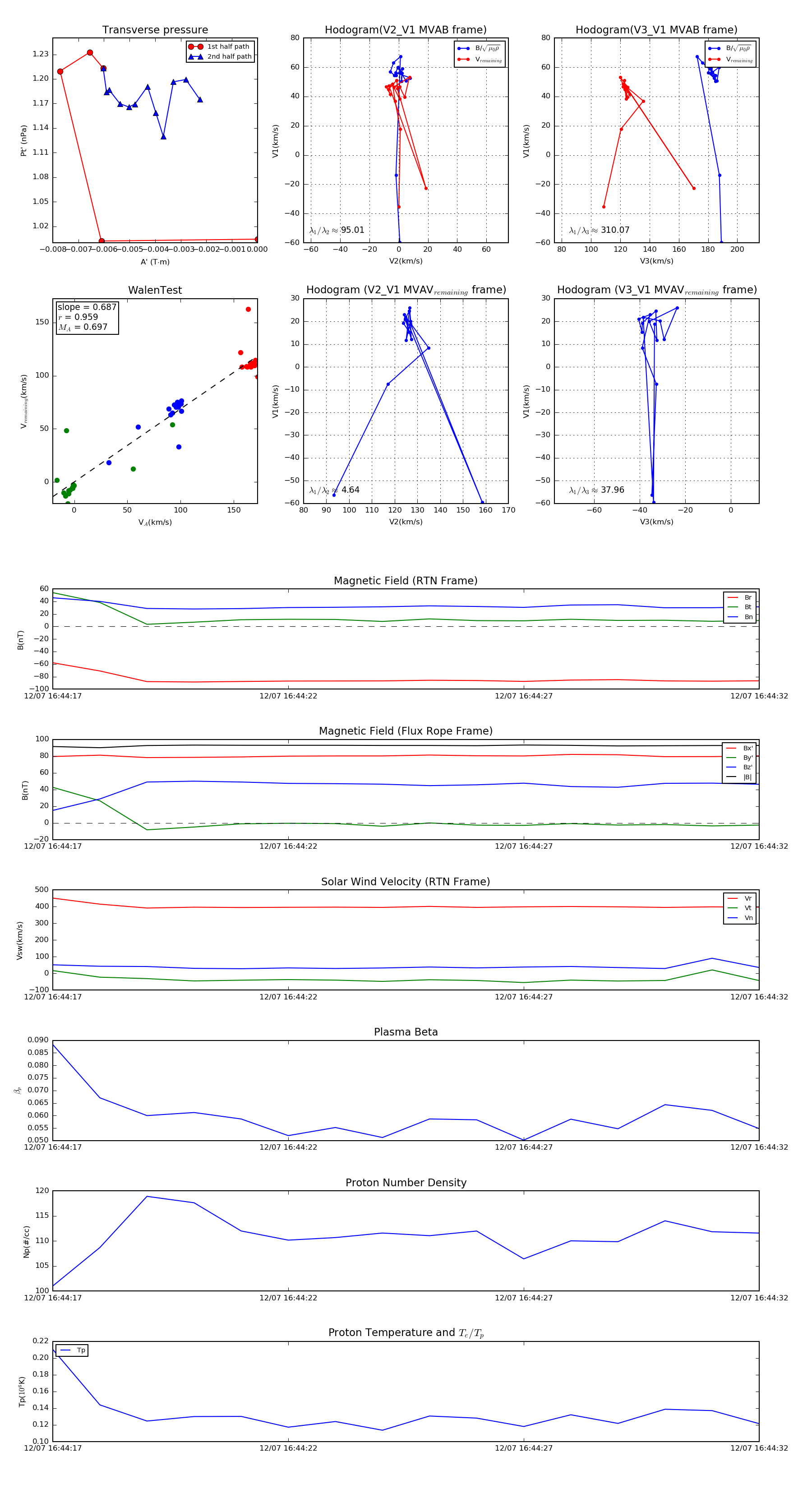Click the Pt' (nPa) axis label
Viewport: 812px width, 1489px height.
(24, 140)
